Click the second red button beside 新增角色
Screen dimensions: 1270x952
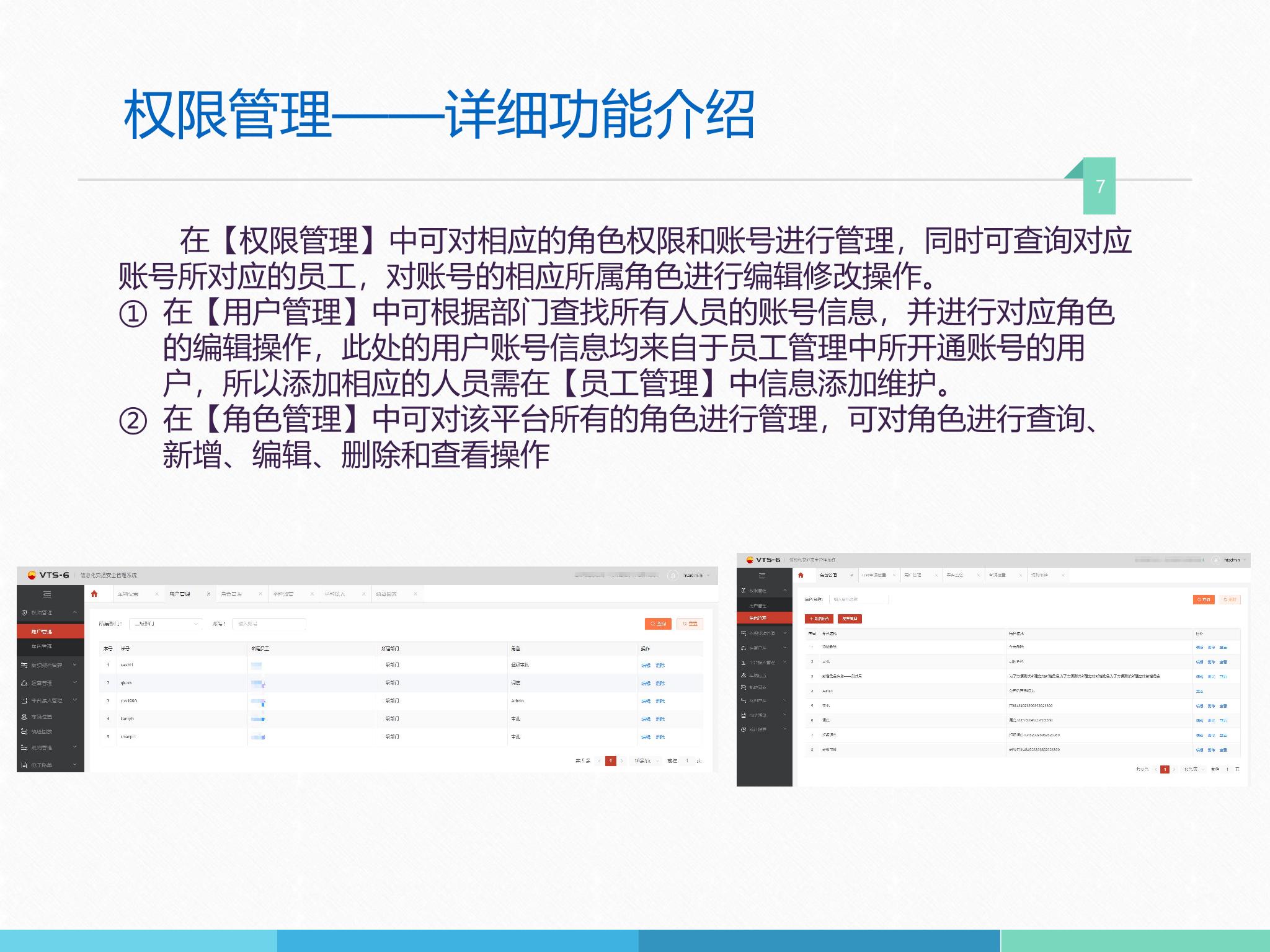pos(850,619)
